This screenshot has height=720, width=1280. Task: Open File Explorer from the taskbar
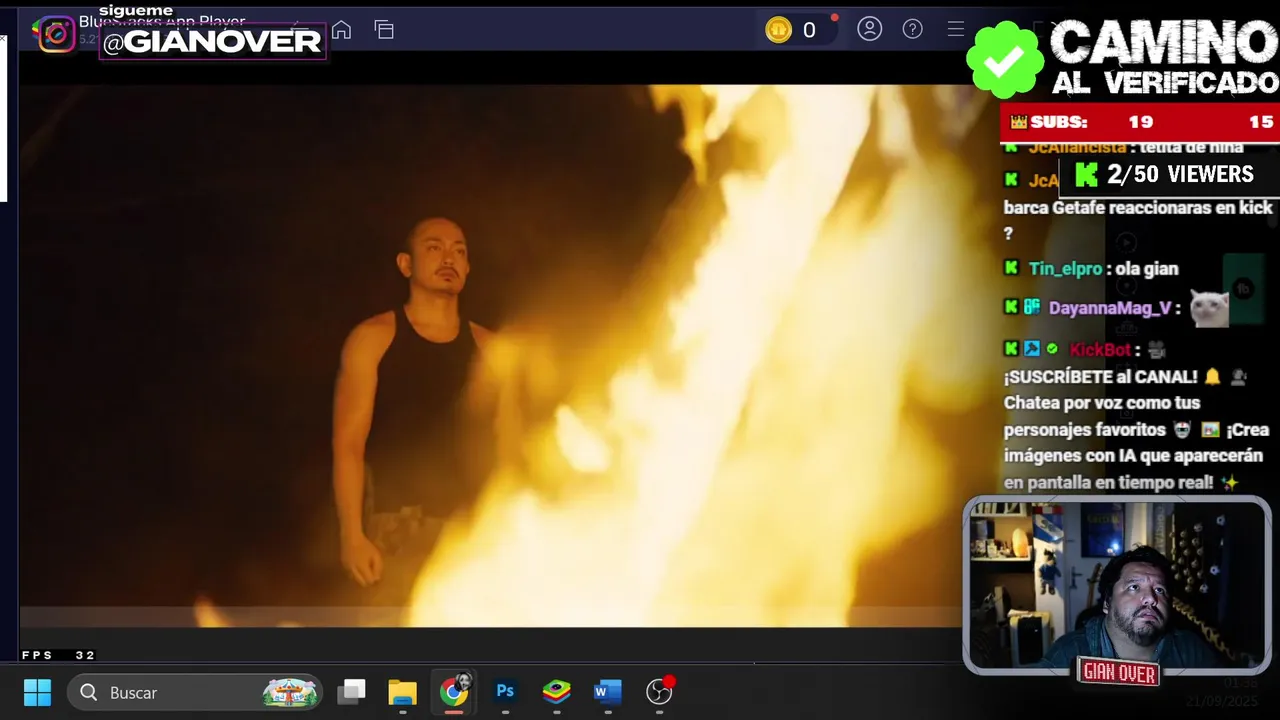tap(402, 692)
